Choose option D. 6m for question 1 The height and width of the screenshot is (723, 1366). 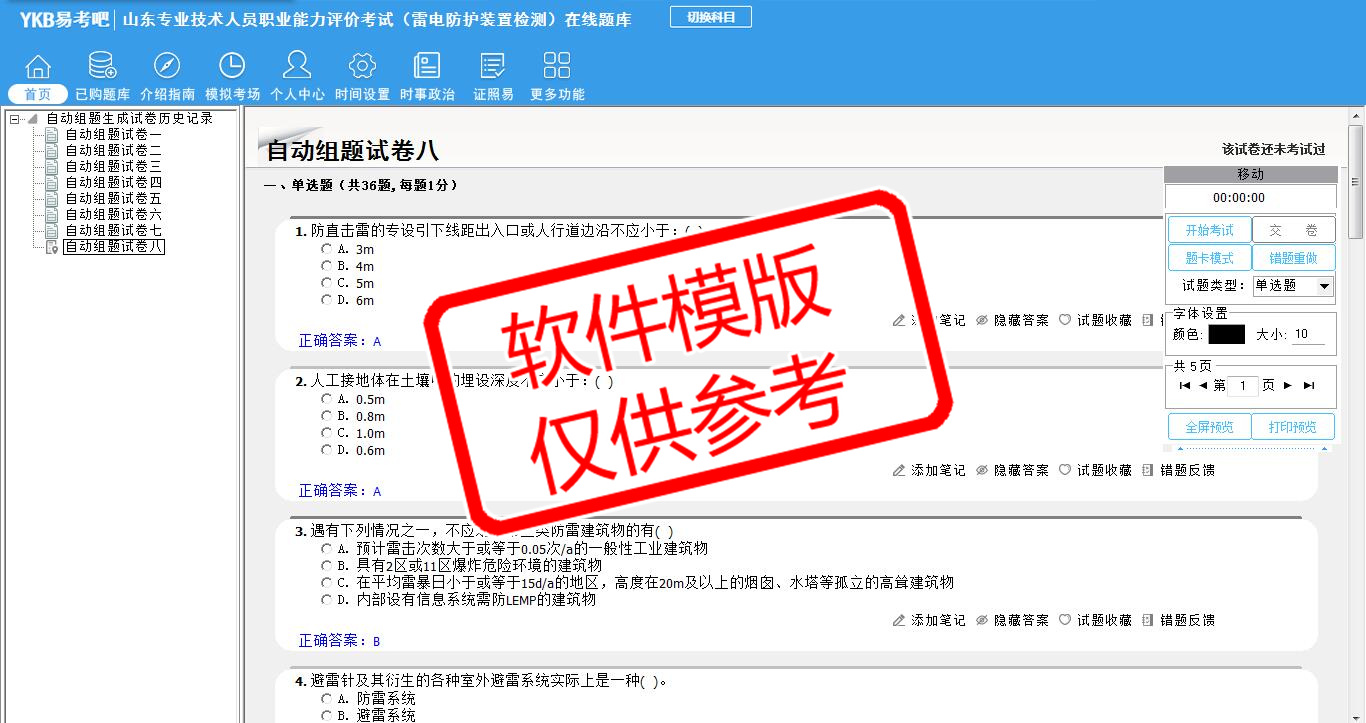click(326, 300)
